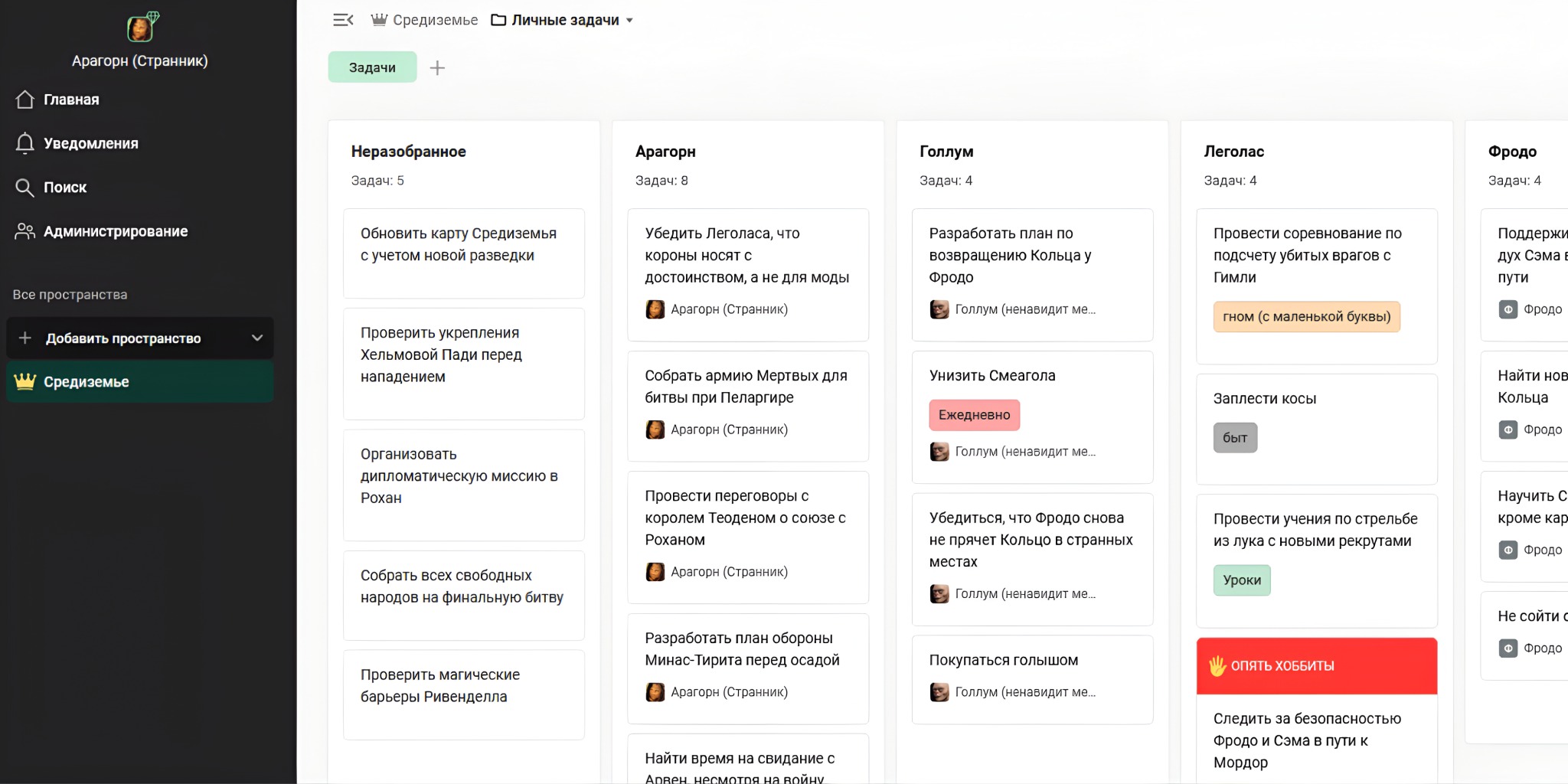Open the Проверить укрепления Хельмовой Пади card

pyautogui.click(x=464, y=364)
